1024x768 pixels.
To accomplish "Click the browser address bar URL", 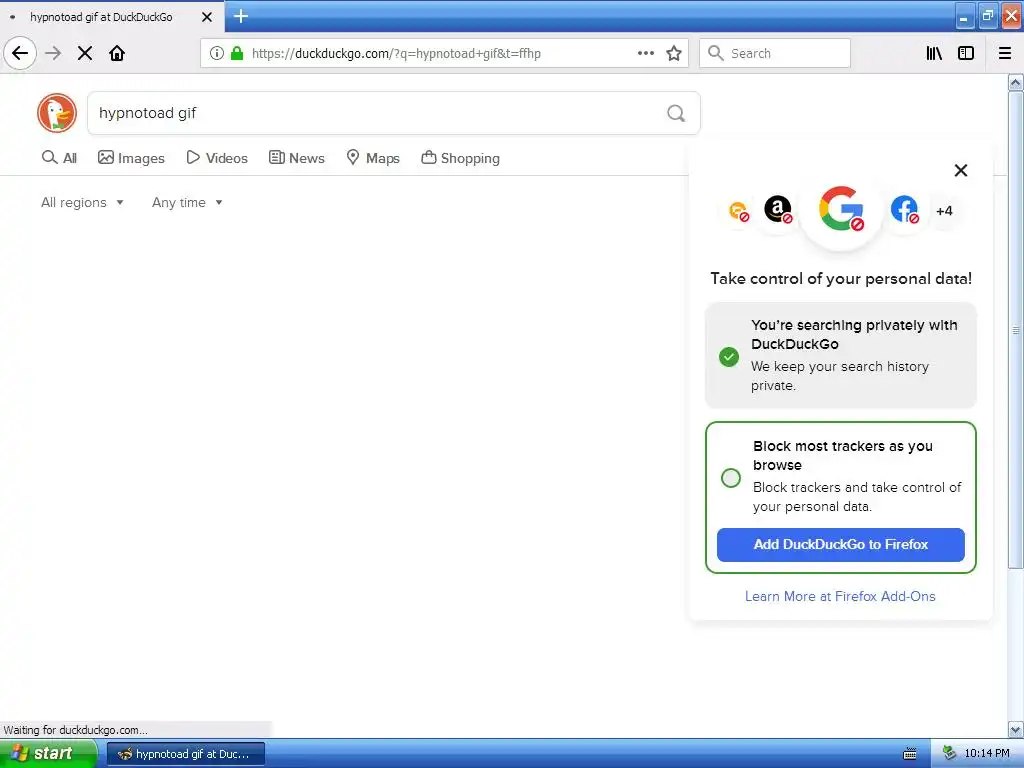I will click(x=396, y=54).
